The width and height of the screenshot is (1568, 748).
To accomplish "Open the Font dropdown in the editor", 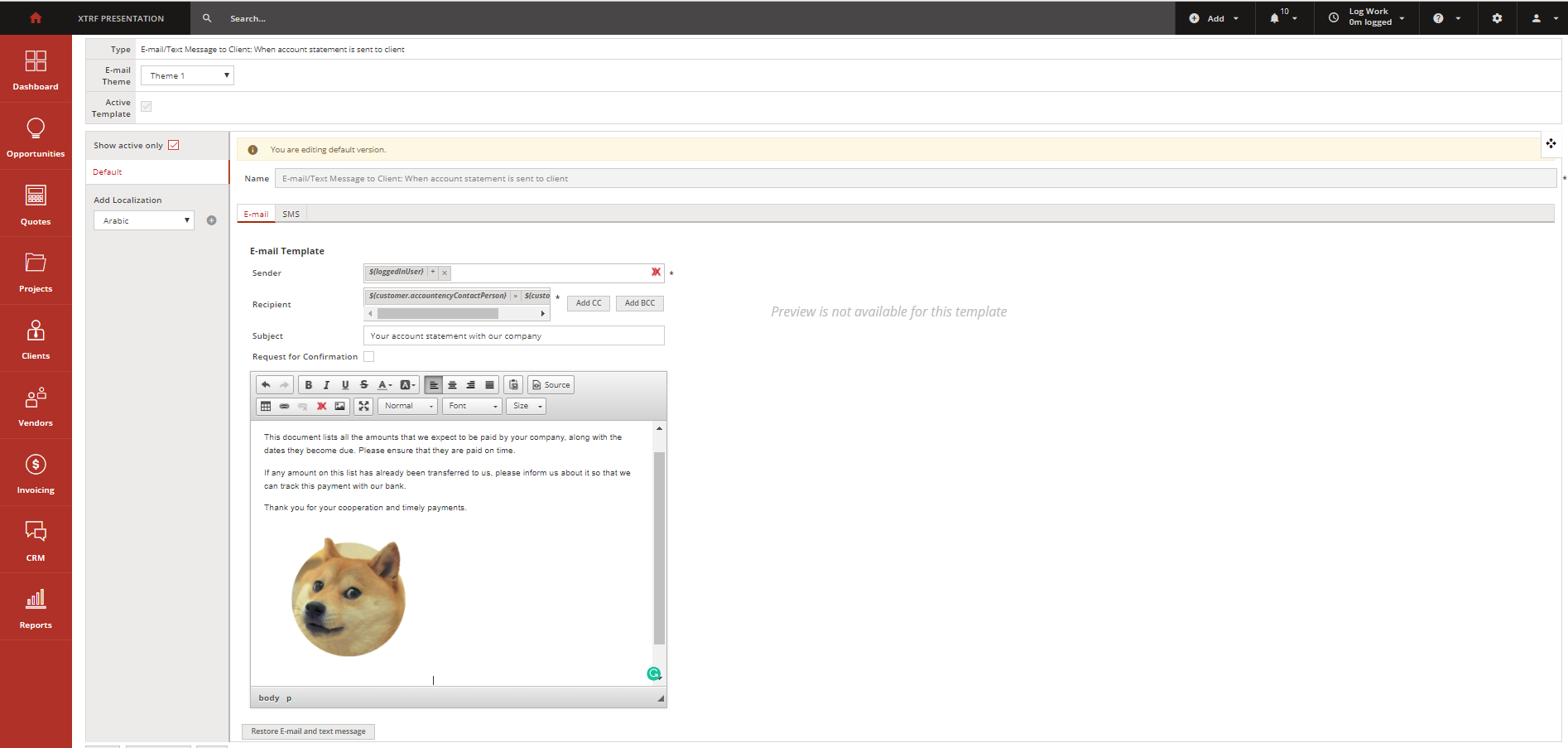I will 472,406.
